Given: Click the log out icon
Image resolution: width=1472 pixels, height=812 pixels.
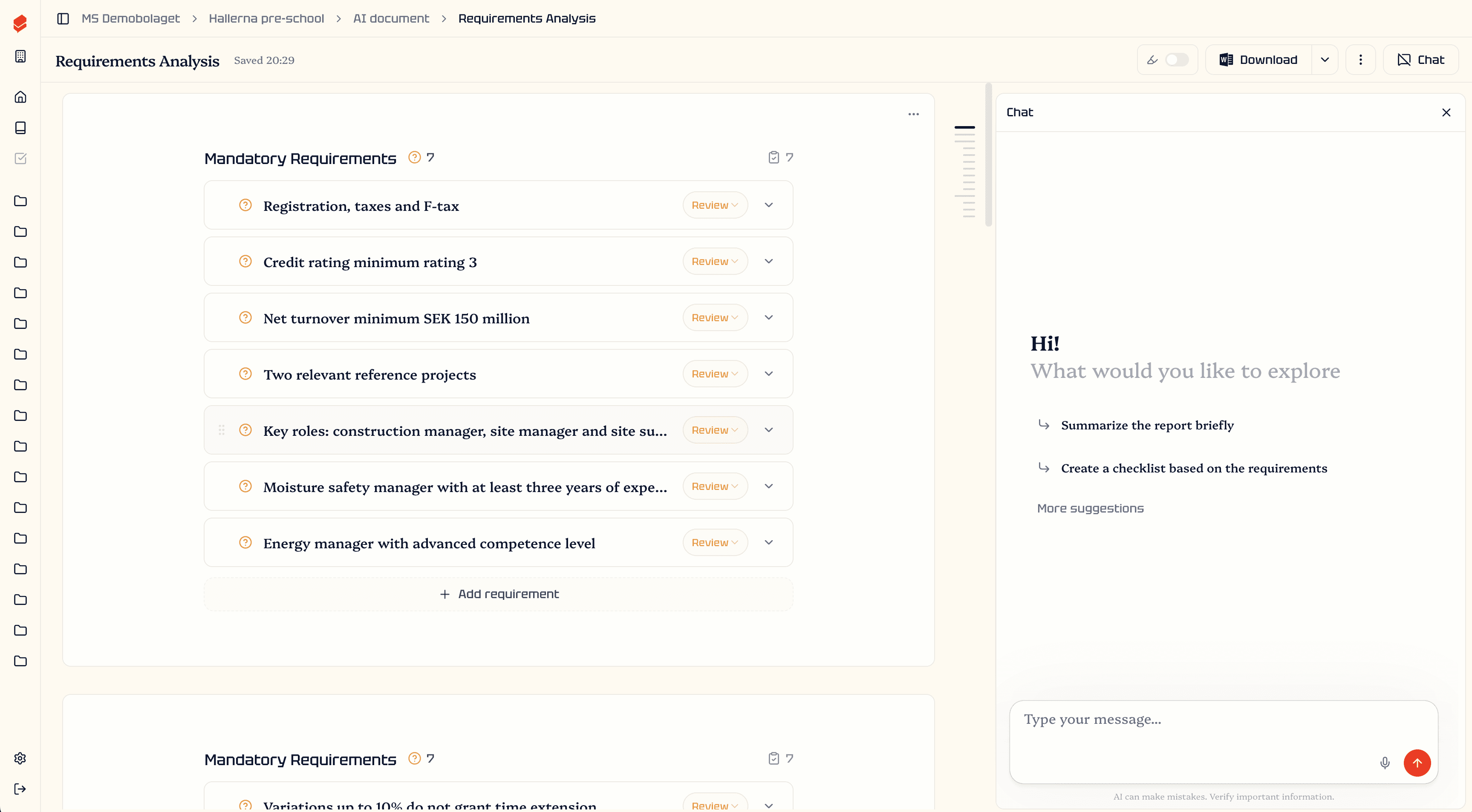Looking at the screenshot, I should pyautogui.click(x=20, y=789).
